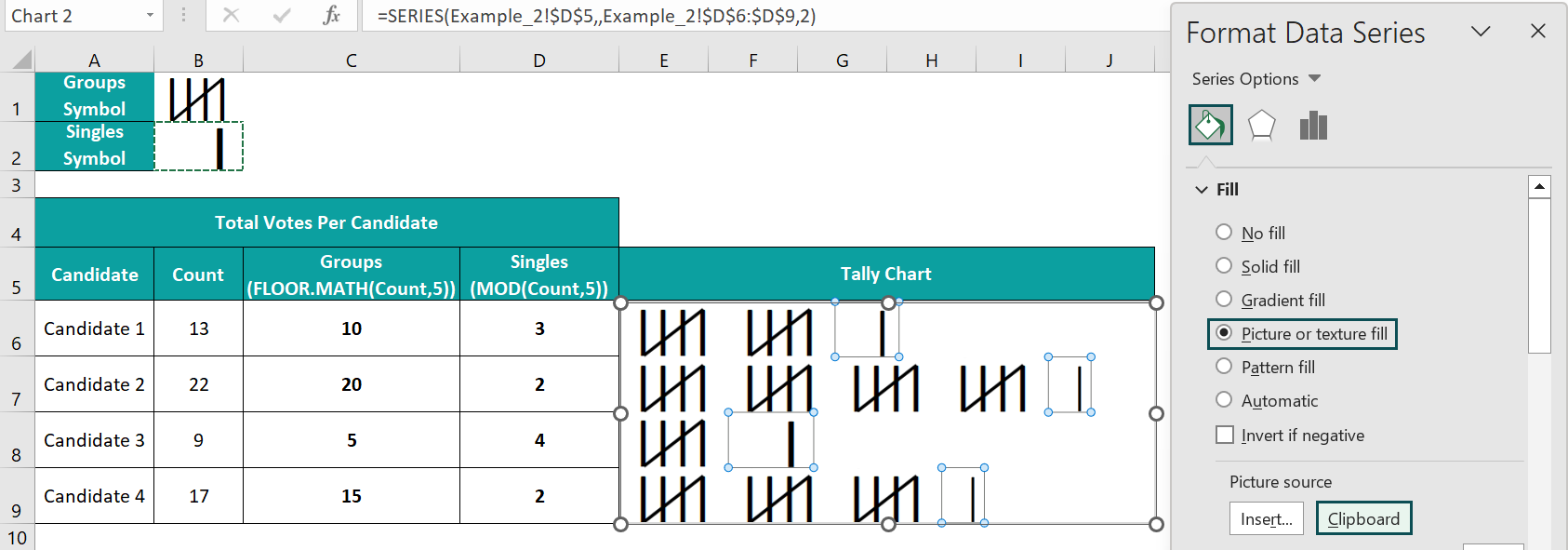Click the formula bar options dots

183,15
